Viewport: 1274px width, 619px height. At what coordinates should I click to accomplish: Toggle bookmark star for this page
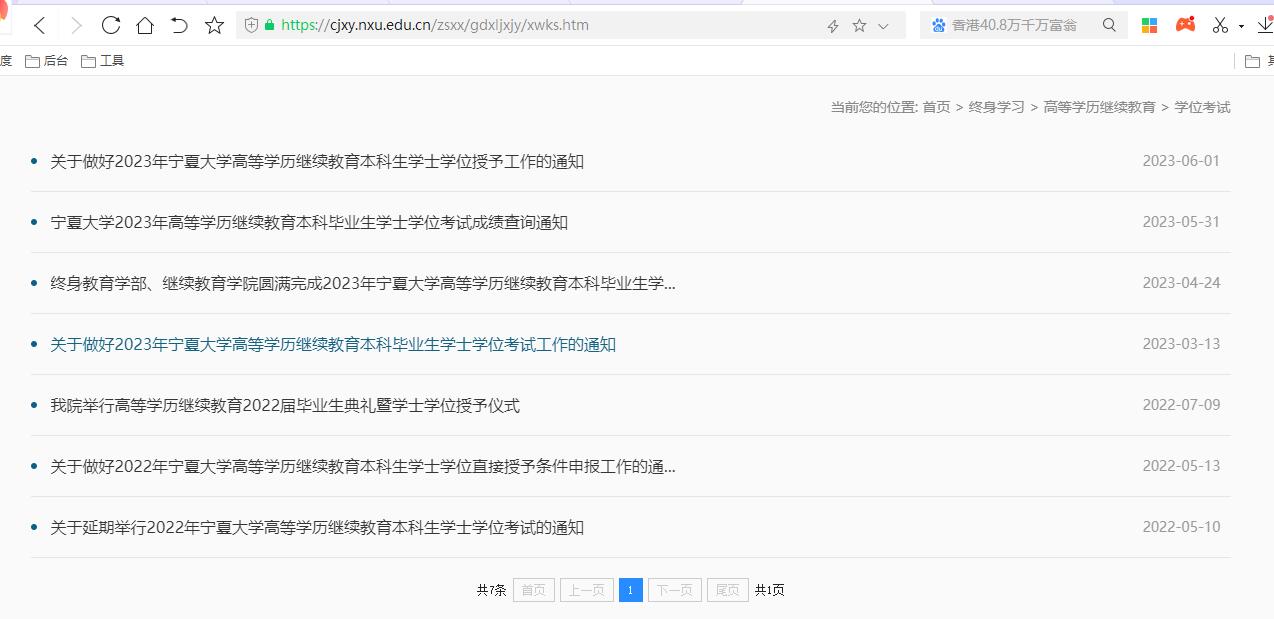coord(859,25)
